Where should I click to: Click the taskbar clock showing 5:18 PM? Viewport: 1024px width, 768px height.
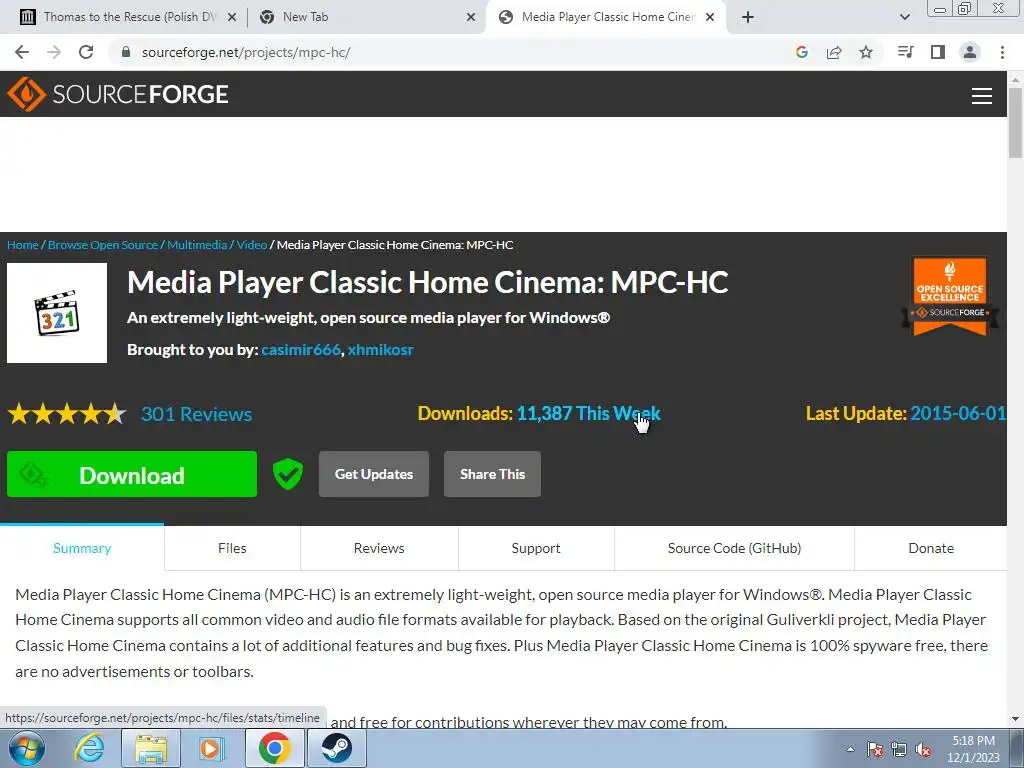973,749
